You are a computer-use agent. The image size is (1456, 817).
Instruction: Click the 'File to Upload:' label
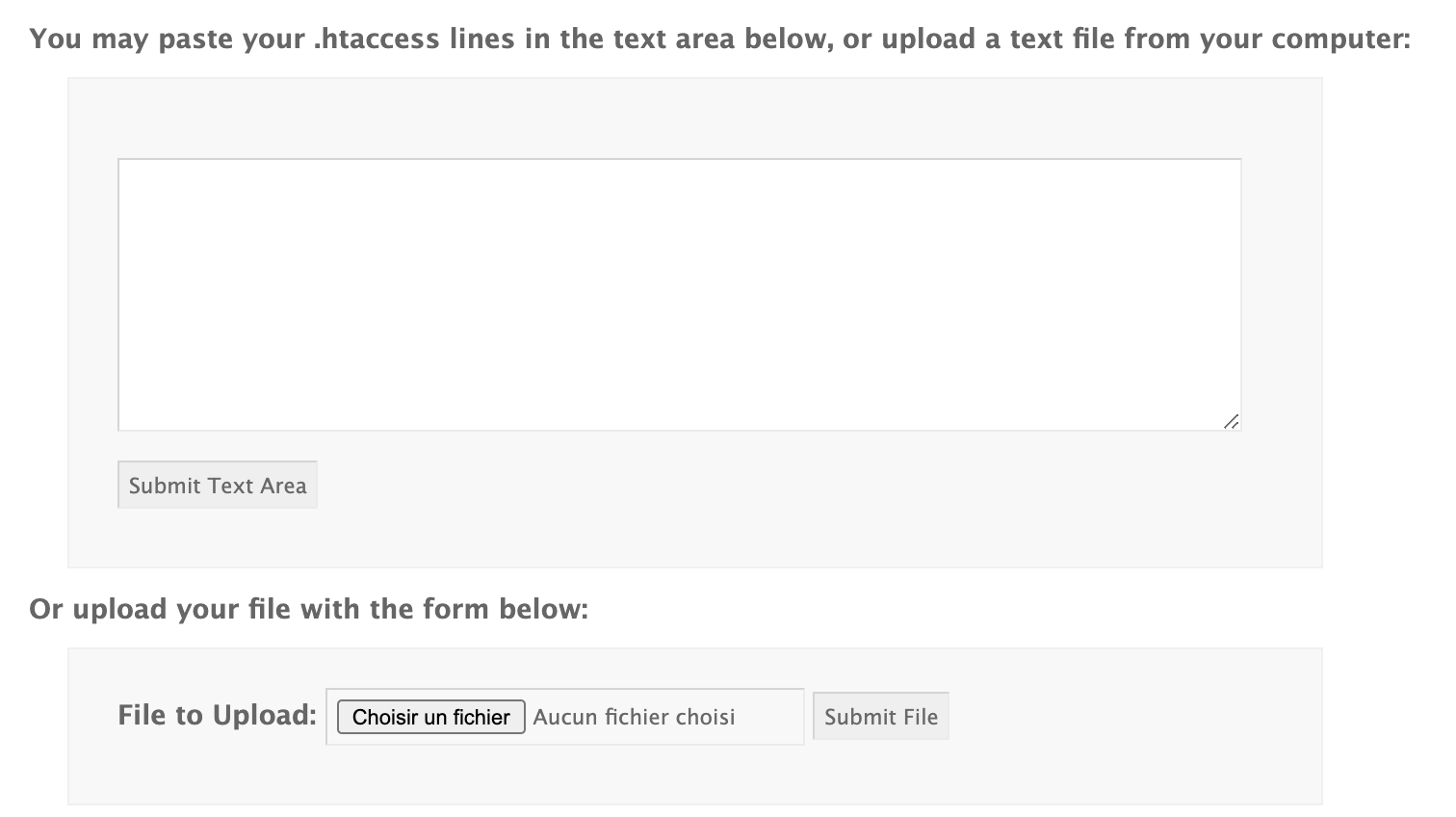217,715
